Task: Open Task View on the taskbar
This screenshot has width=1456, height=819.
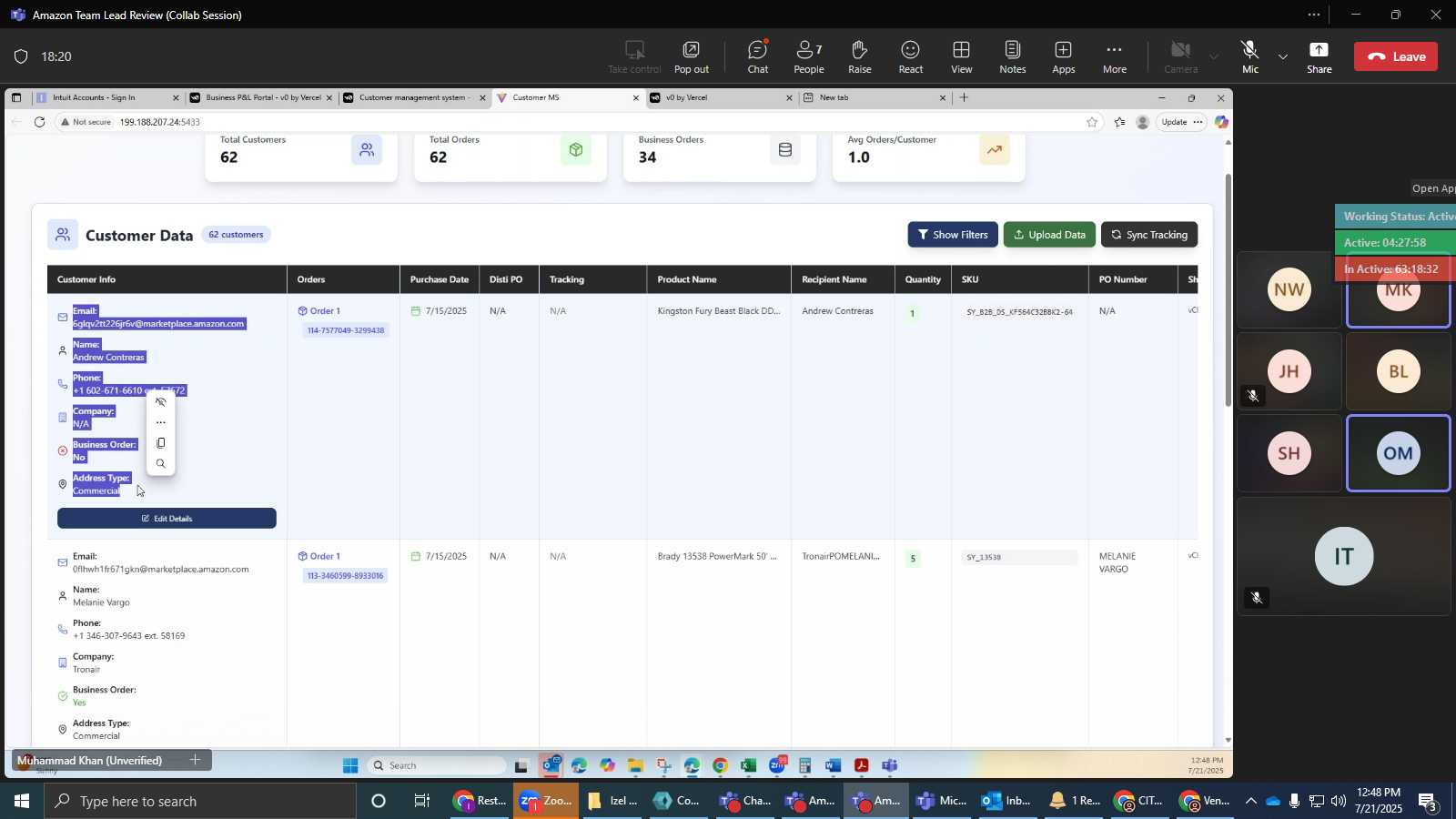Action: coord(422,801)
